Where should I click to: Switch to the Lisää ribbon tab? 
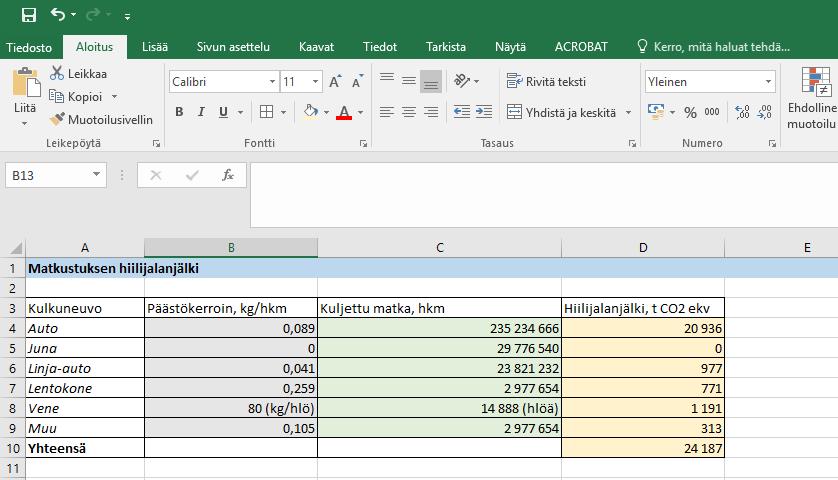[x=155, y=47]
